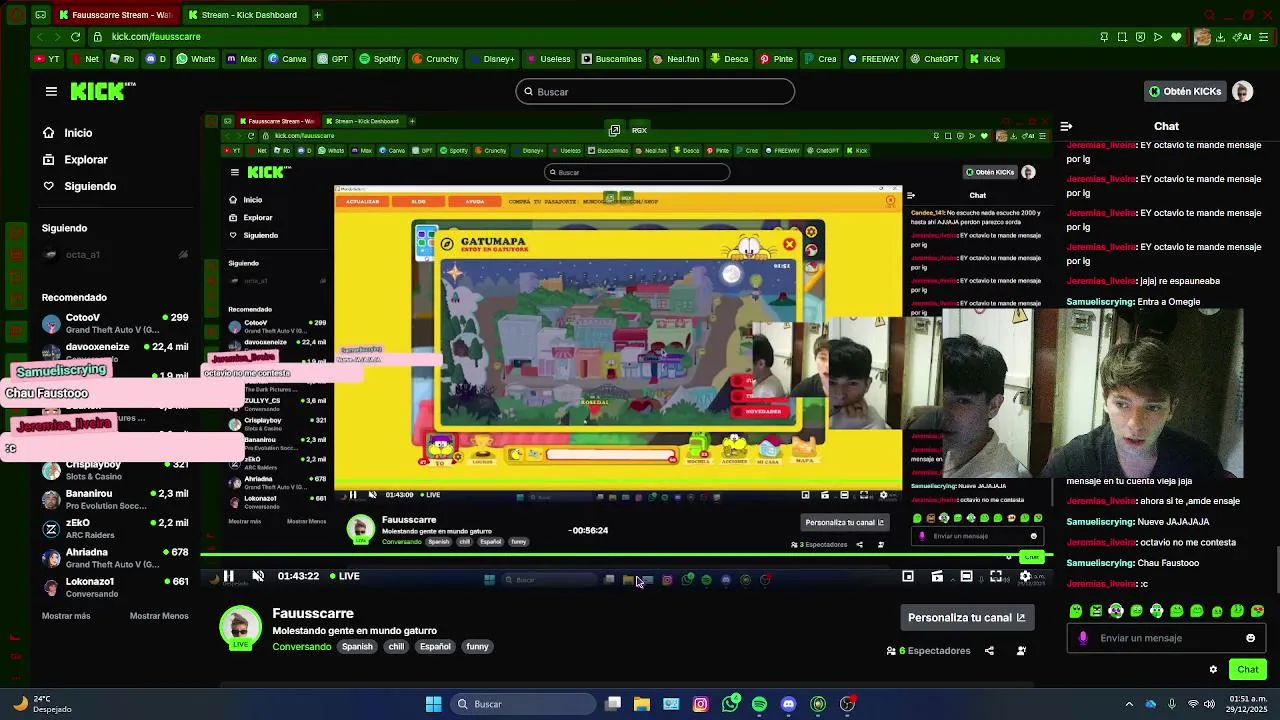Open the browser main menu icon
Screen dimensions: 1280x720
[x=1266, y=37]
